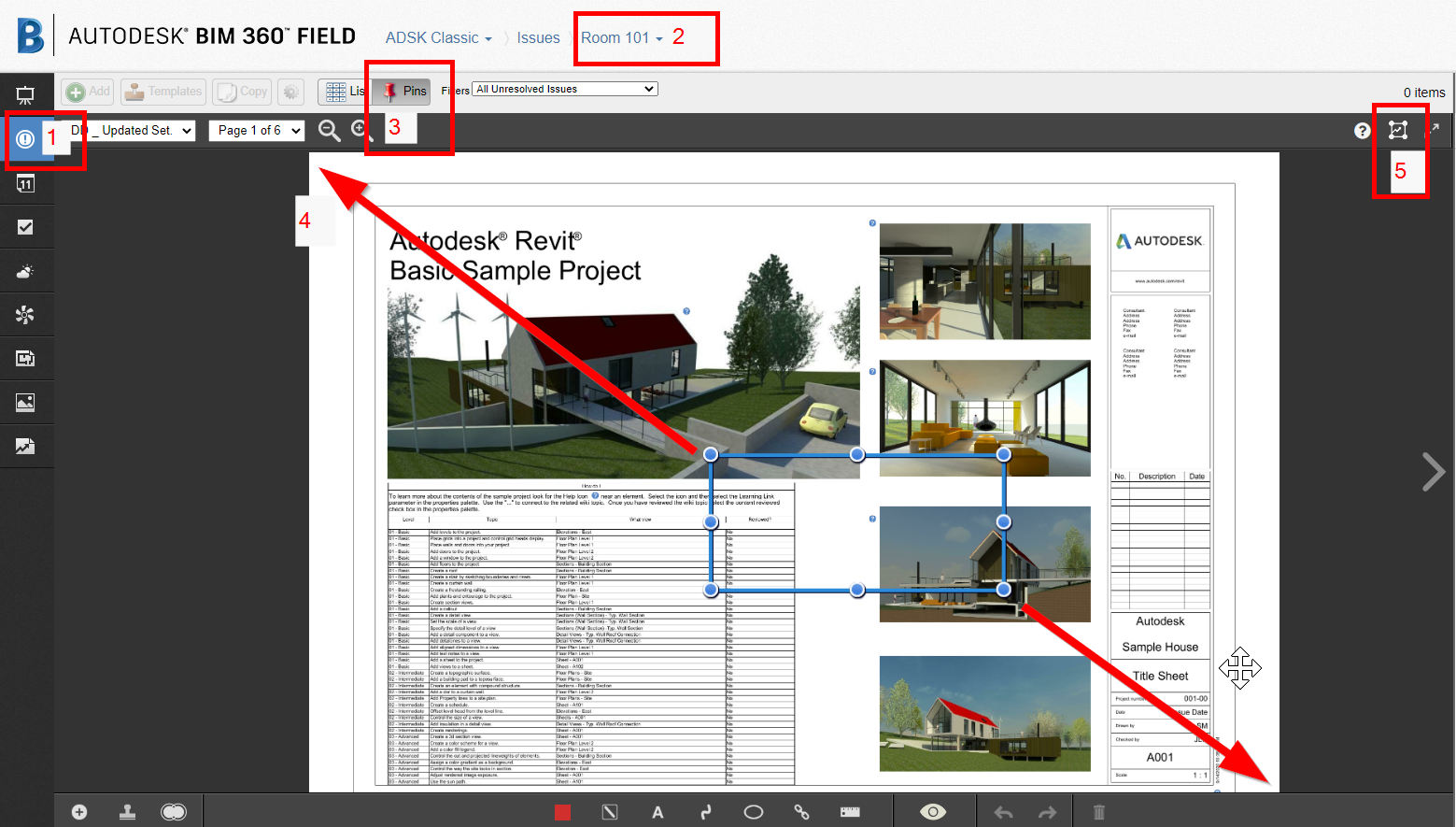Click the zoom in magnifier icon
1456x827 pixels.
click(x=361, y=130)
